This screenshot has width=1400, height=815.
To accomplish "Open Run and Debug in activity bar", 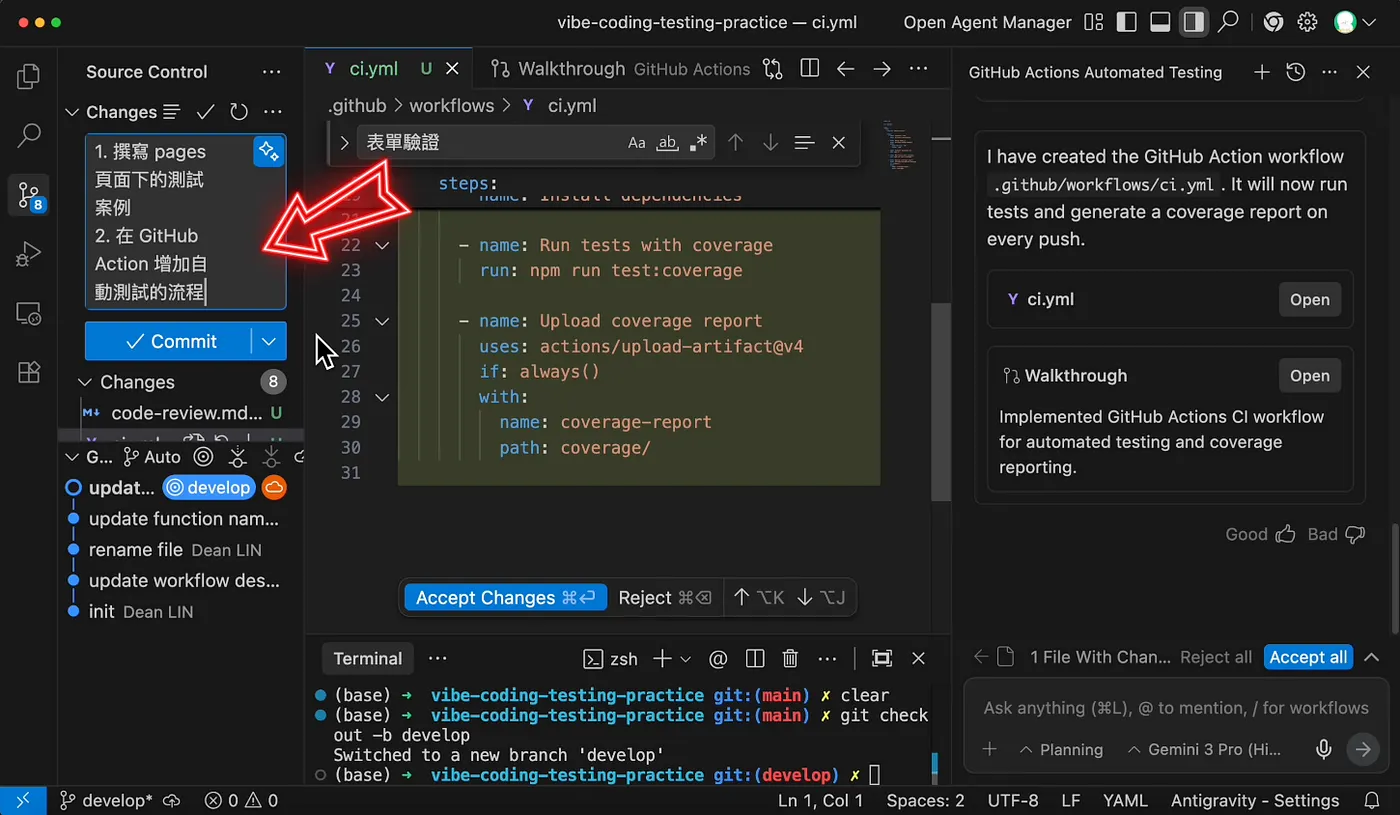I will point(29,254).
